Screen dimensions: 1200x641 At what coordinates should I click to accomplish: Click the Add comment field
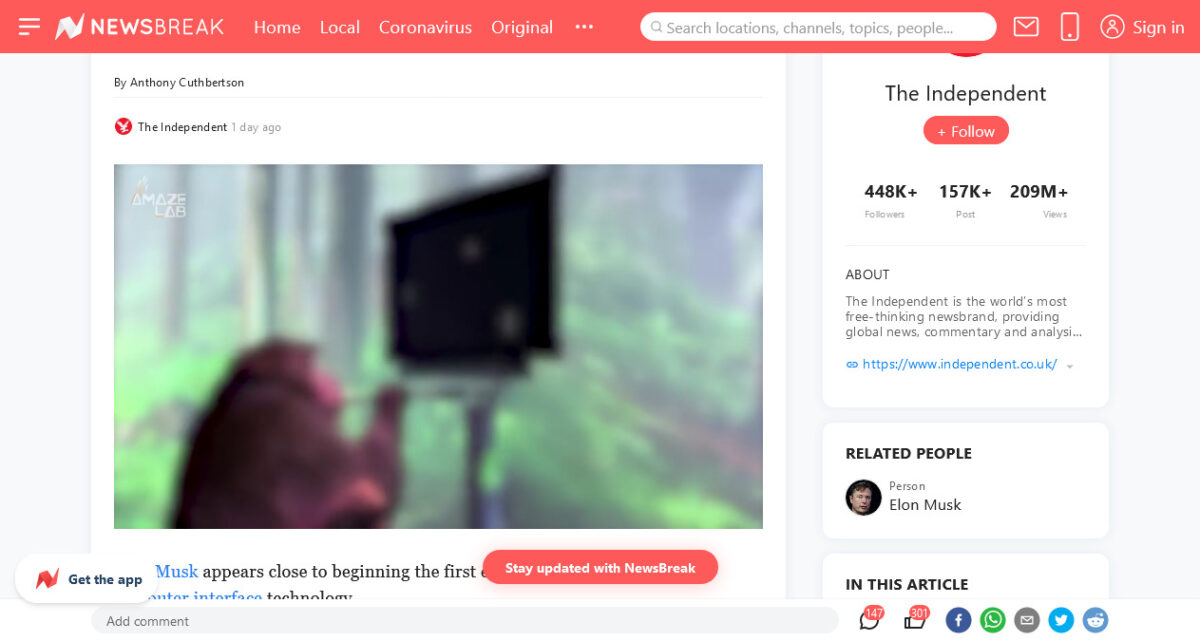(x=465, y=621)
